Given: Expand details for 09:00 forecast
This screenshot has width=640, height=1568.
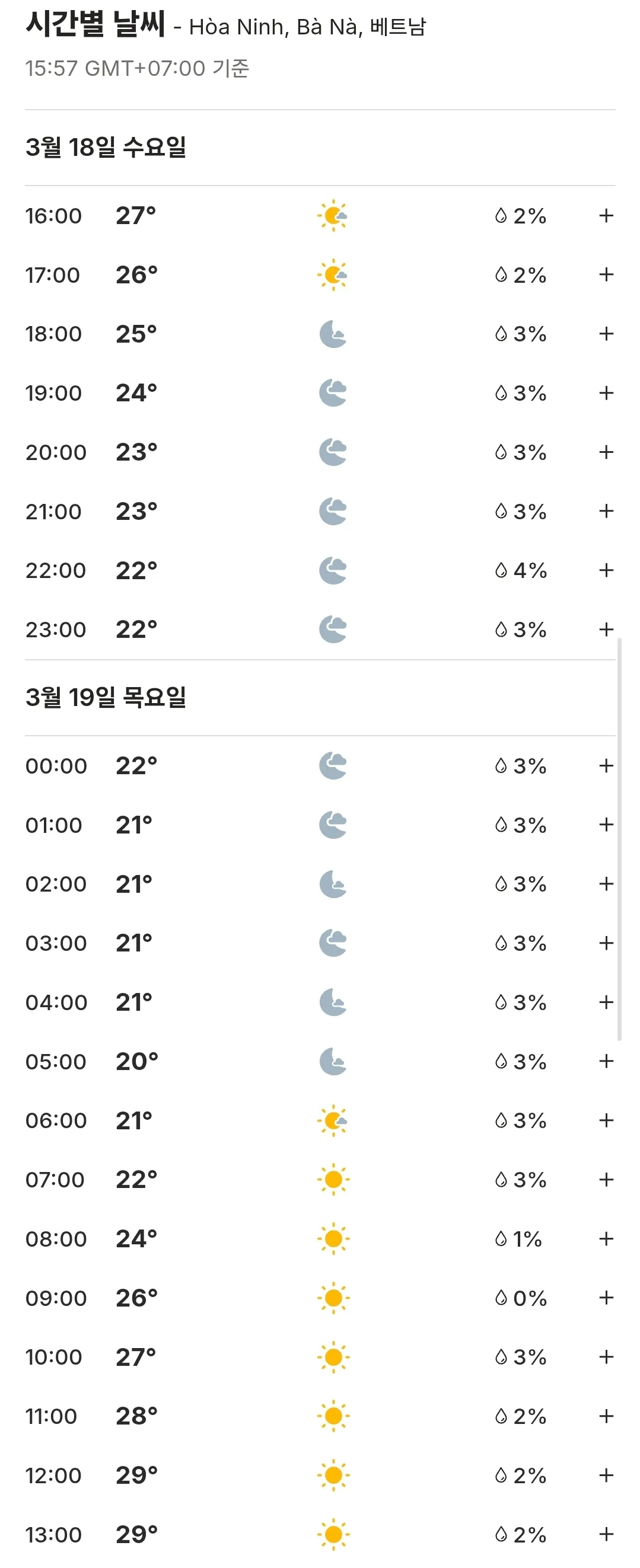Looking at the screenshot, I should [605, 1298].
